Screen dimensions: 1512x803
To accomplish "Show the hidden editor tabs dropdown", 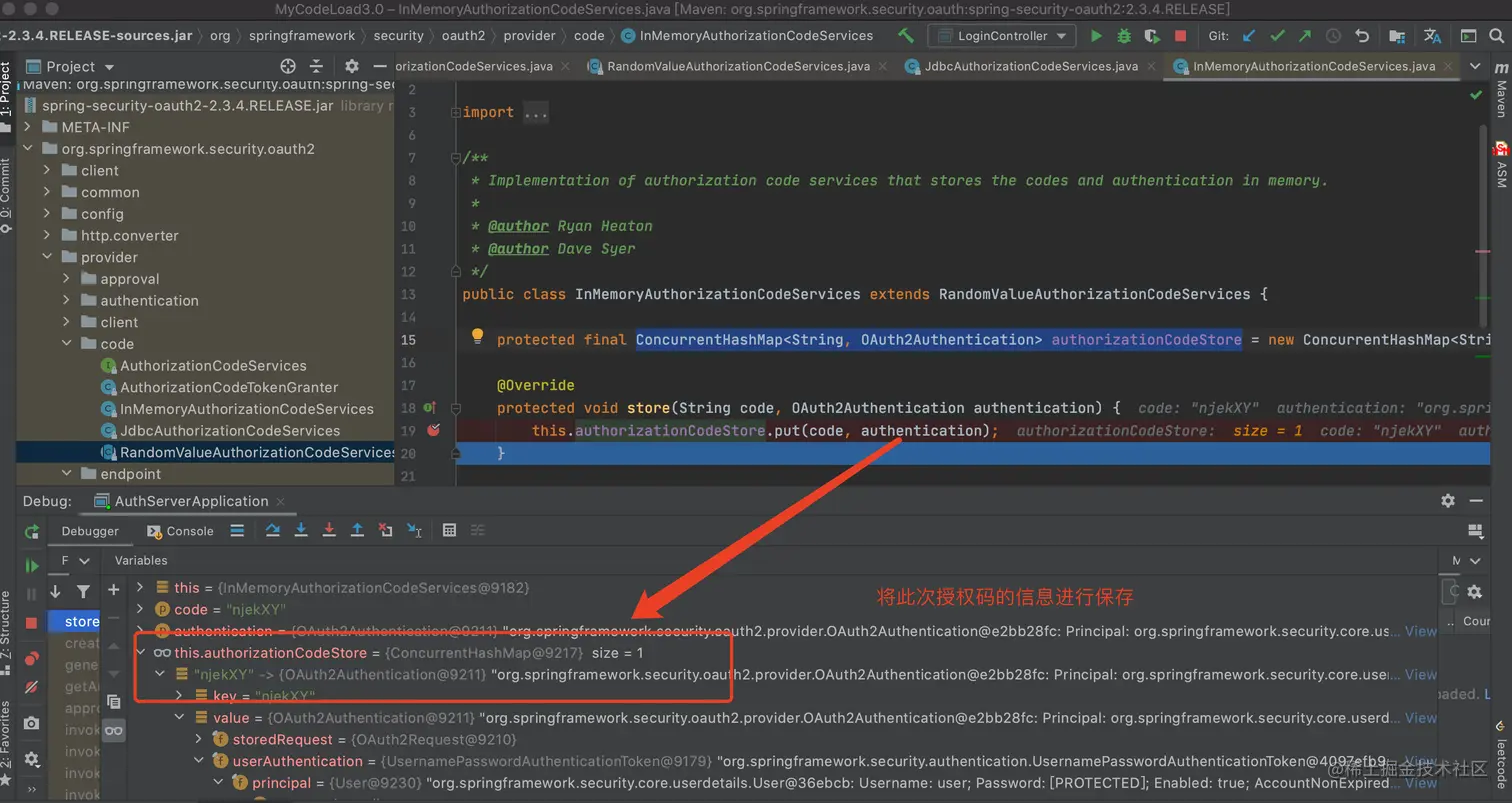I will click(x=1474, y=66).
